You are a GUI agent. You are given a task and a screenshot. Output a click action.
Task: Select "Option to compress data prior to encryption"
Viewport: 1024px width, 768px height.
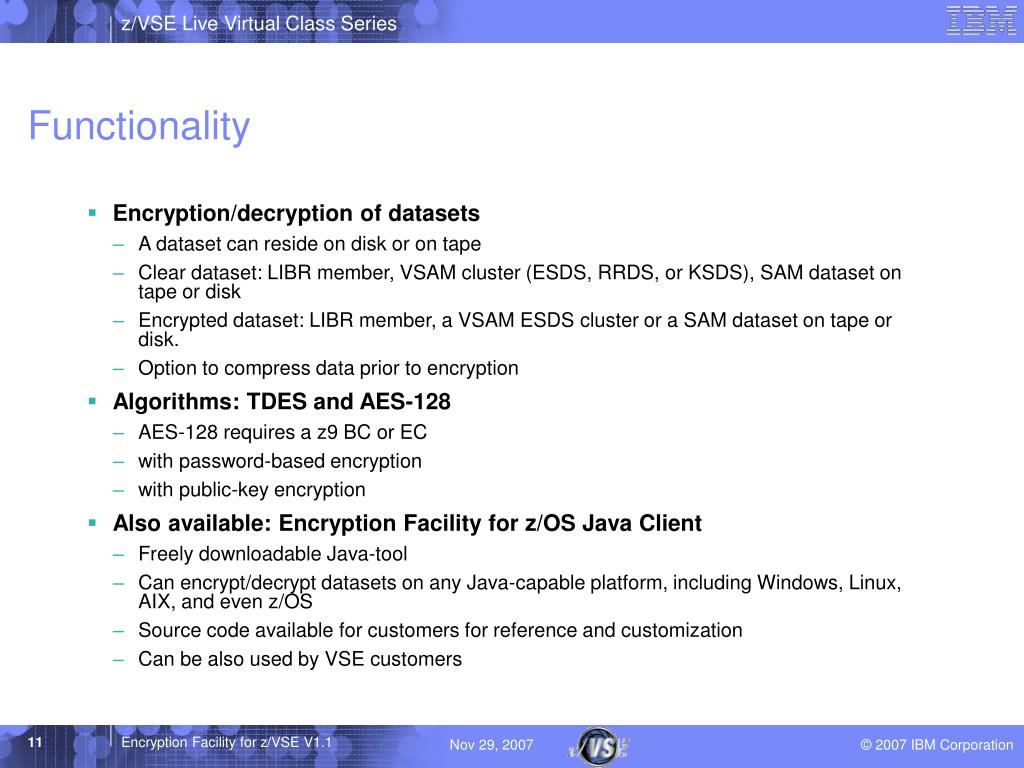pyautogui.click(x=328, y=368)
